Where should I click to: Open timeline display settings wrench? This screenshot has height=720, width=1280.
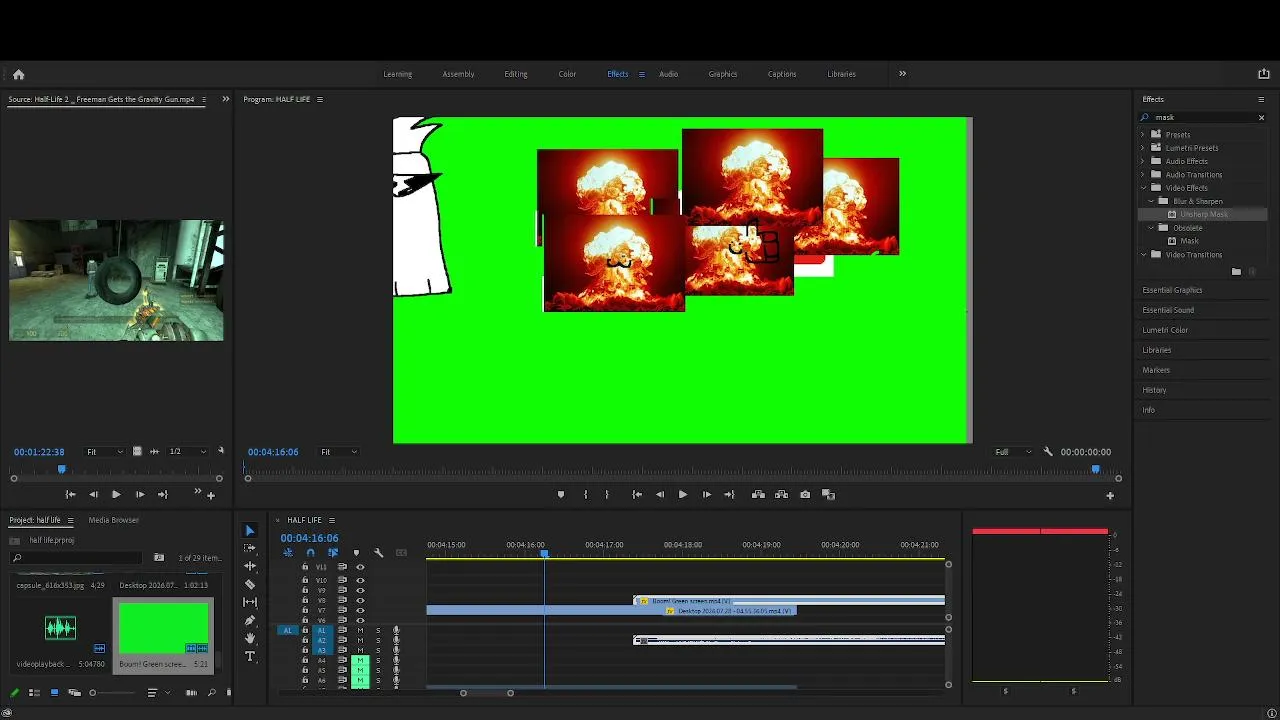378,553
